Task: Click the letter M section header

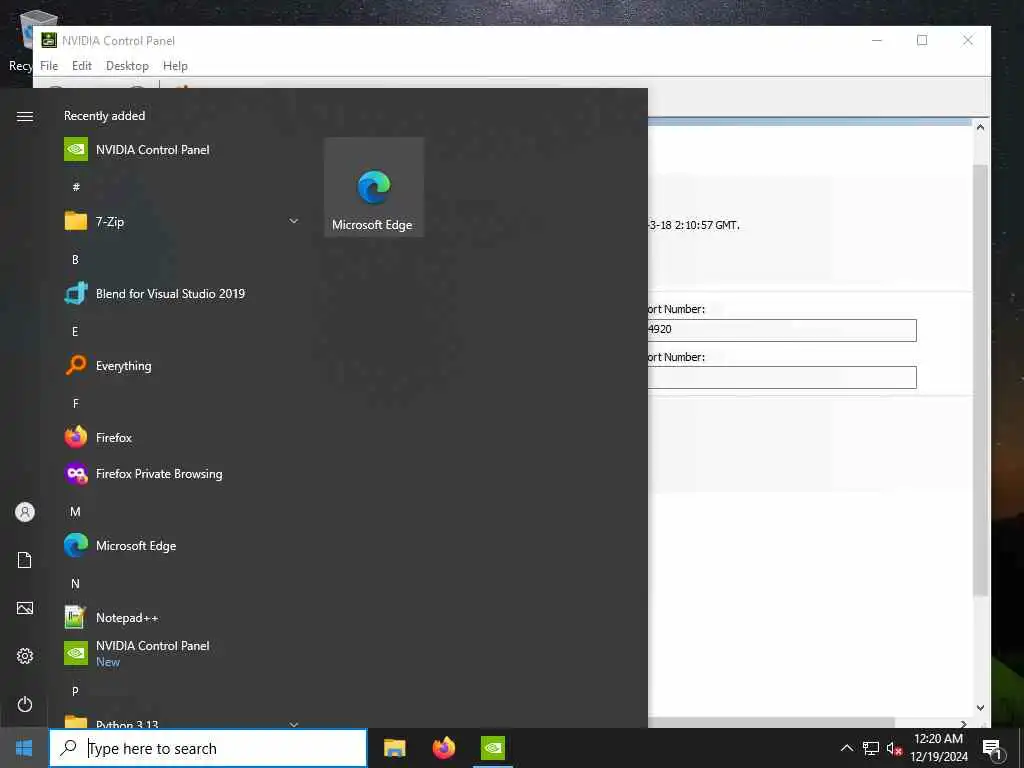Action: [75, 511]
